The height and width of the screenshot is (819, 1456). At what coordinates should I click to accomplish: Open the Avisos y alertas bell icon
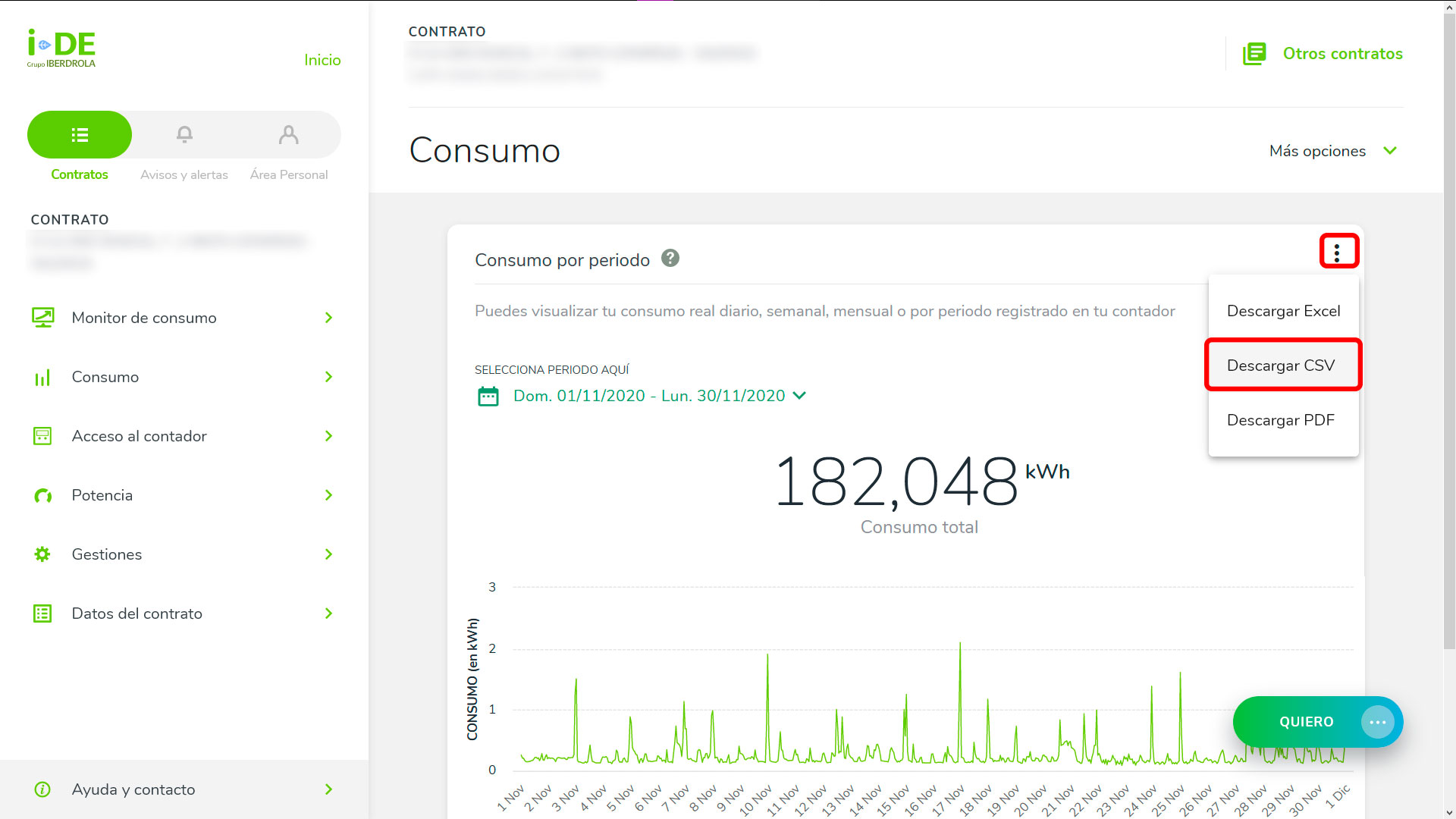coord(184,135)
